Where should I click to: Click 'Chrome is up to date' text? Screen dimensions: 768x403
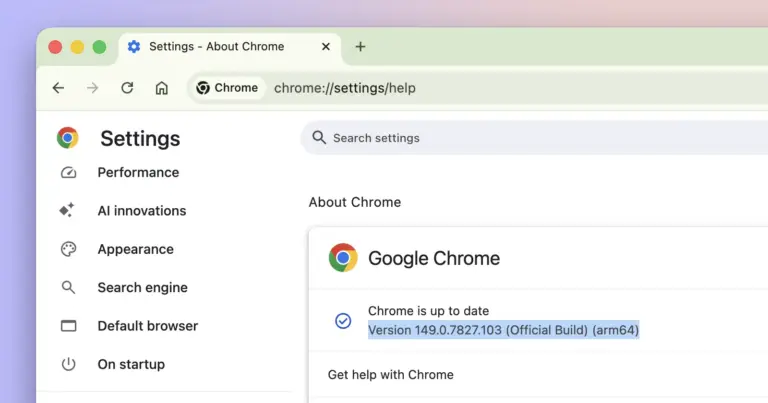(429, 311)
